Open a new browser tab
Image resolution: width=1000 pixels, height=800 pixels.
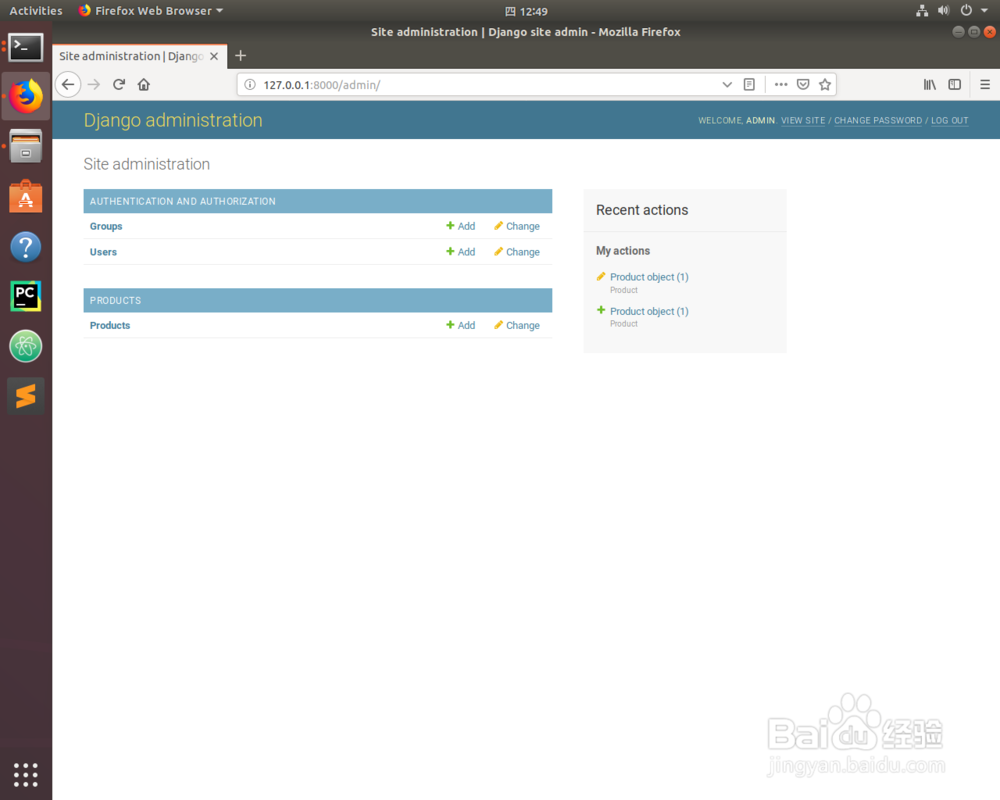pos(240,56)
